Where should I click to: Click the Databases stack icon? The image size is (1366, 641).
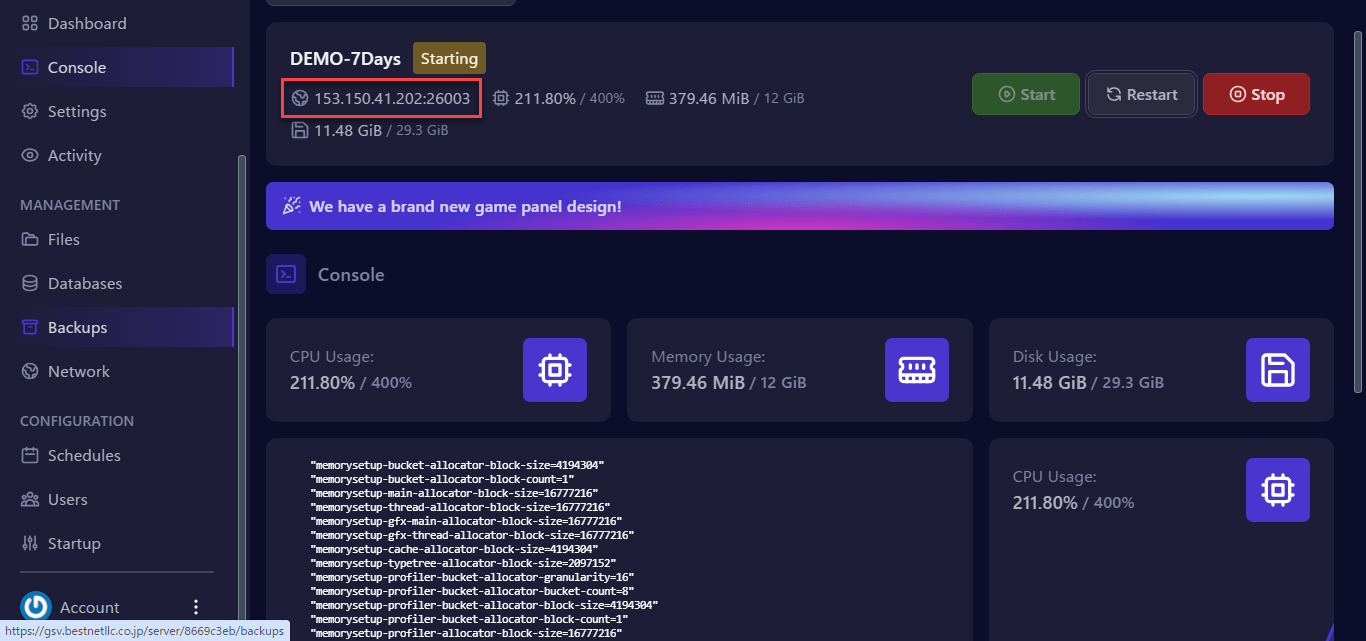pos(30,283)
